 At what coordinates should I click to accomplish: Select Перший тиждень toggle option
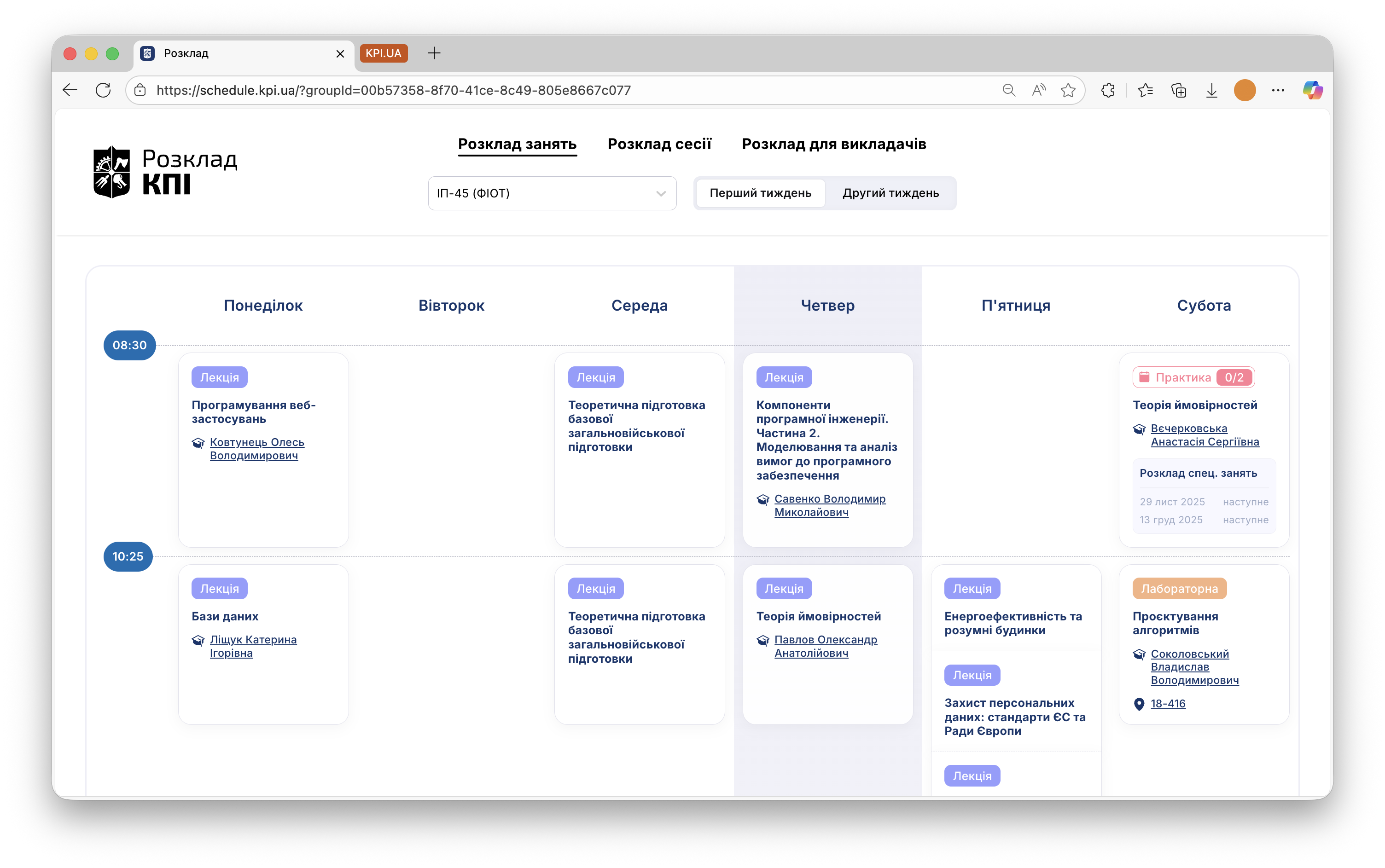(760, 193)
